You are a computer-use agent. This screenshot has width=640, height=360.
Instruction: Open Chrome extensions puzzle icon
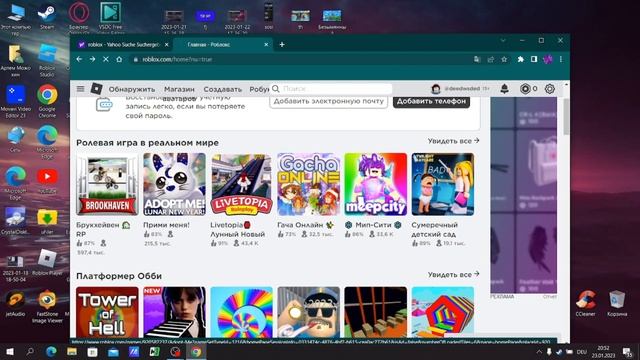point(520,59)
